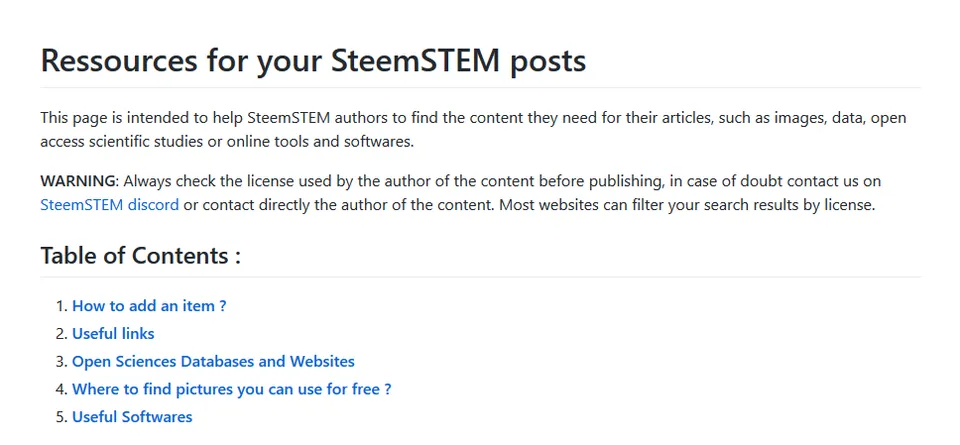Click the sentence "Most websites can filter your search"
Image resolution: width=960 pixels, height=445 pixels.
[x=688, y=204]
